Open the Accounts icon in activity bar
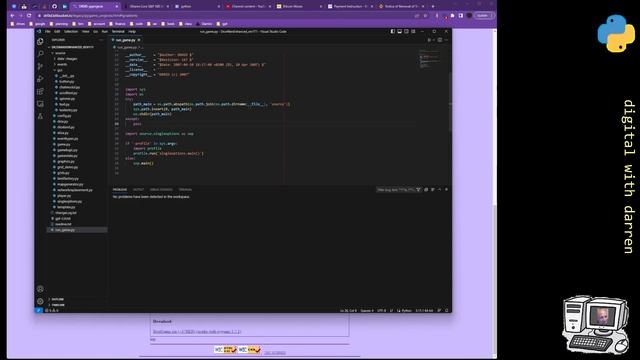This screenshot has height=360, width=640. 40,289
